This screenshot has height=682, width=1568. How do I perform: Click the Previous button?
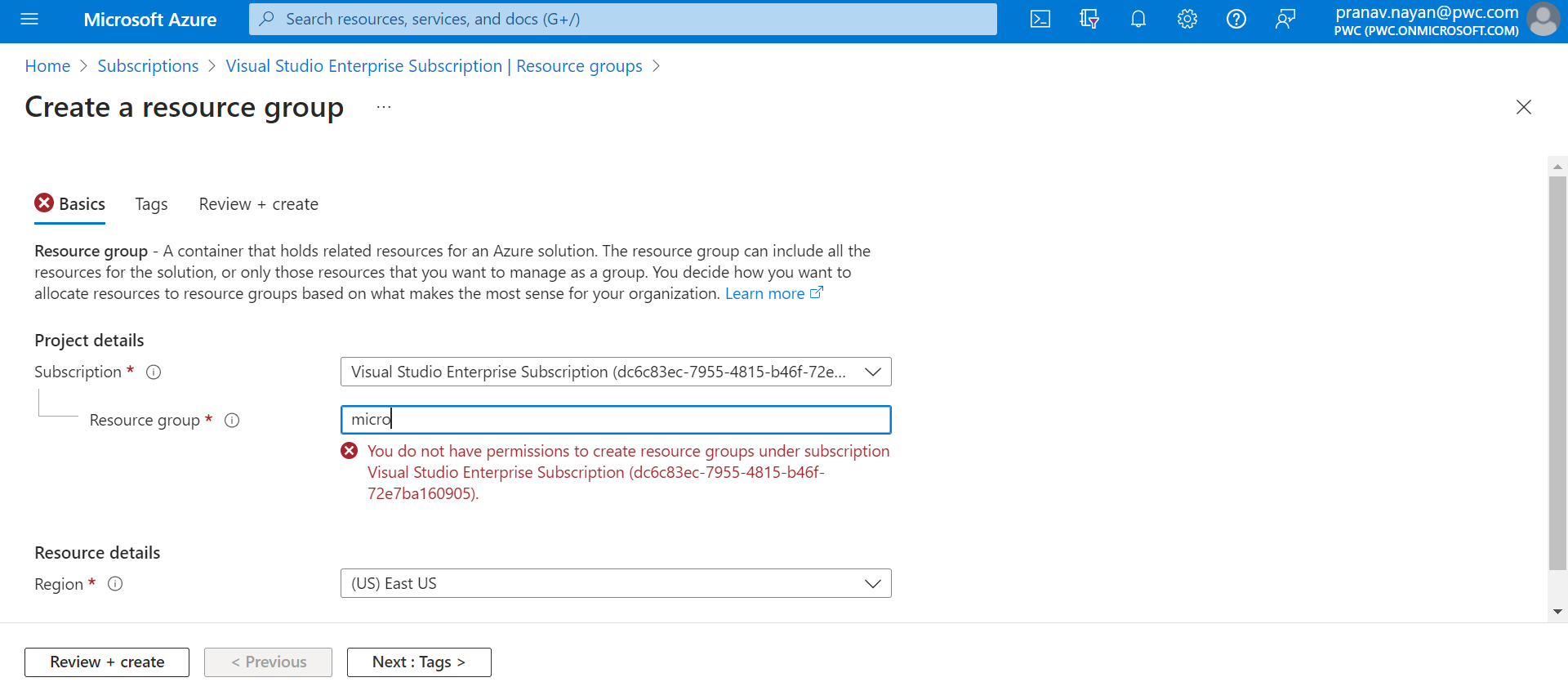268,662
